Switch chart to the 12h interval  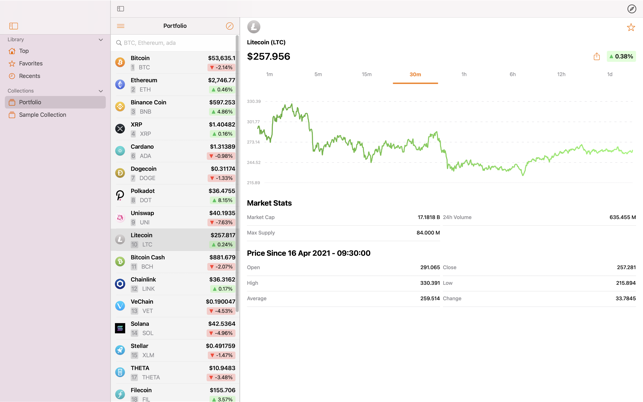pos(561,74)
